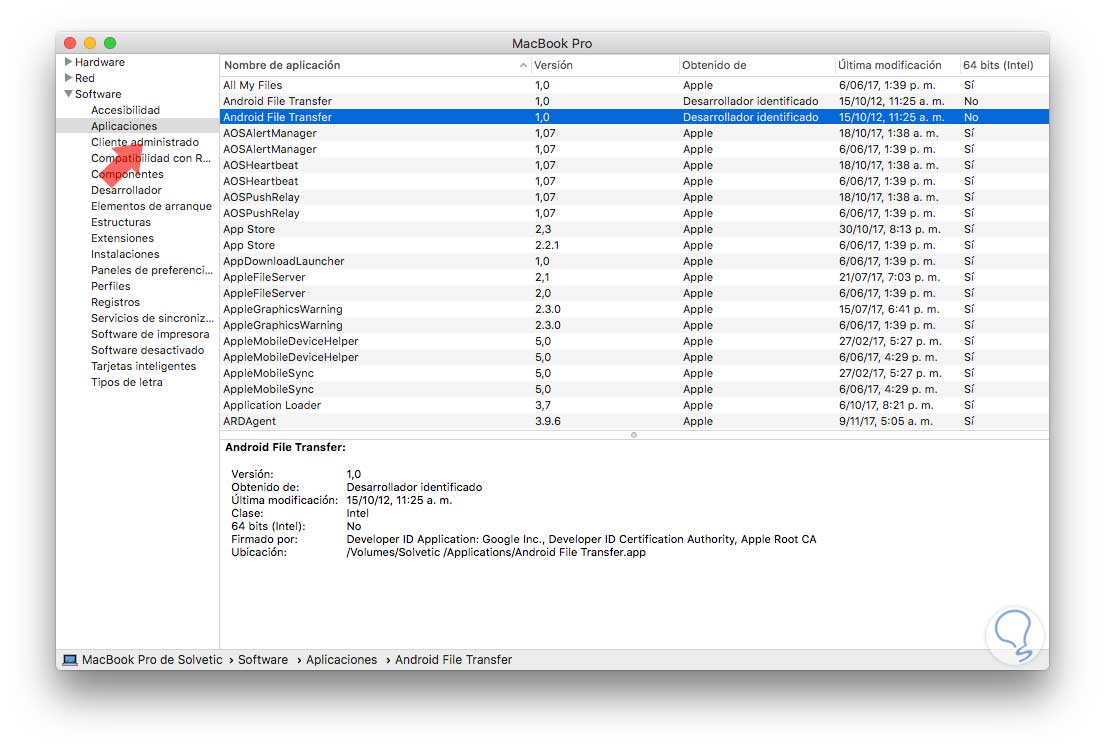Click the Software label in sidebar tree
This screenshot has width=1105, height=750.
coord(98,94)
